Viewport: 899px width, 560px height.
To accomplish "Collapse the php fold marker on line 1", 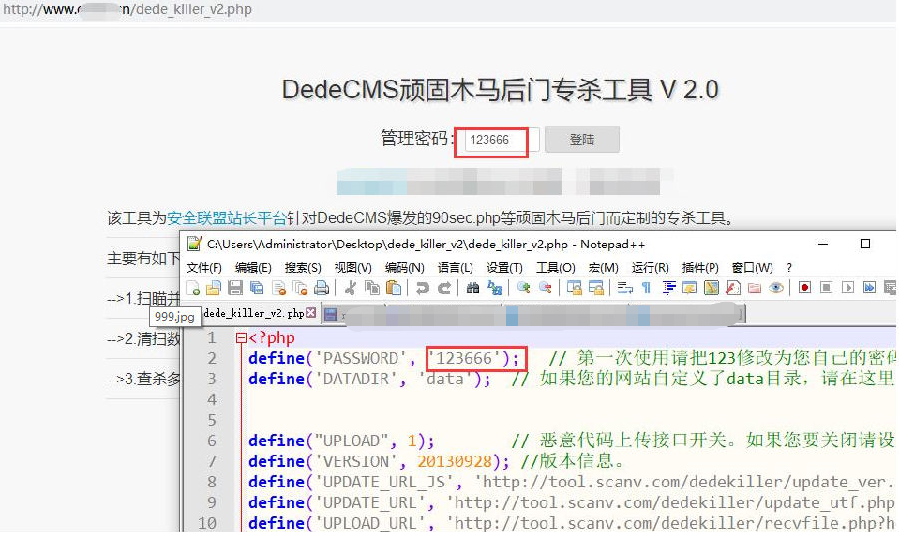I will (x=241, y=338).
